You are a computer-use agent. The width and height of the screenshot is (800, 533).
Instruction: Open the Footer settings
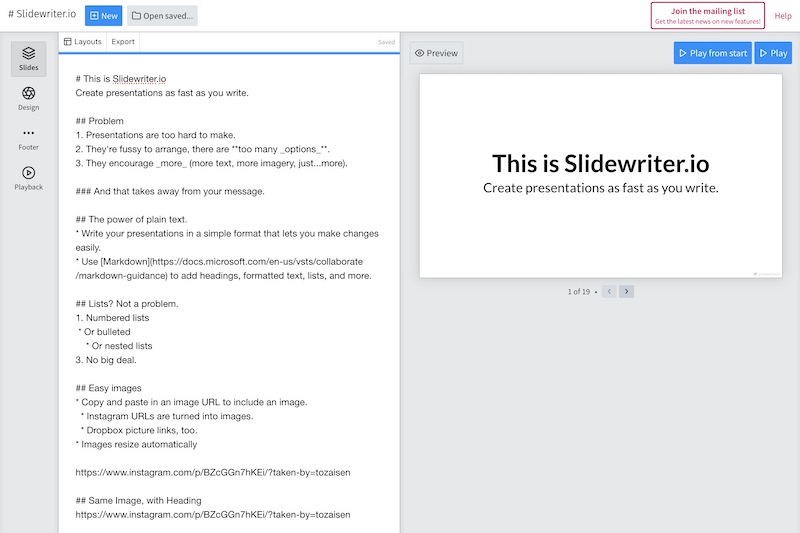29,139
